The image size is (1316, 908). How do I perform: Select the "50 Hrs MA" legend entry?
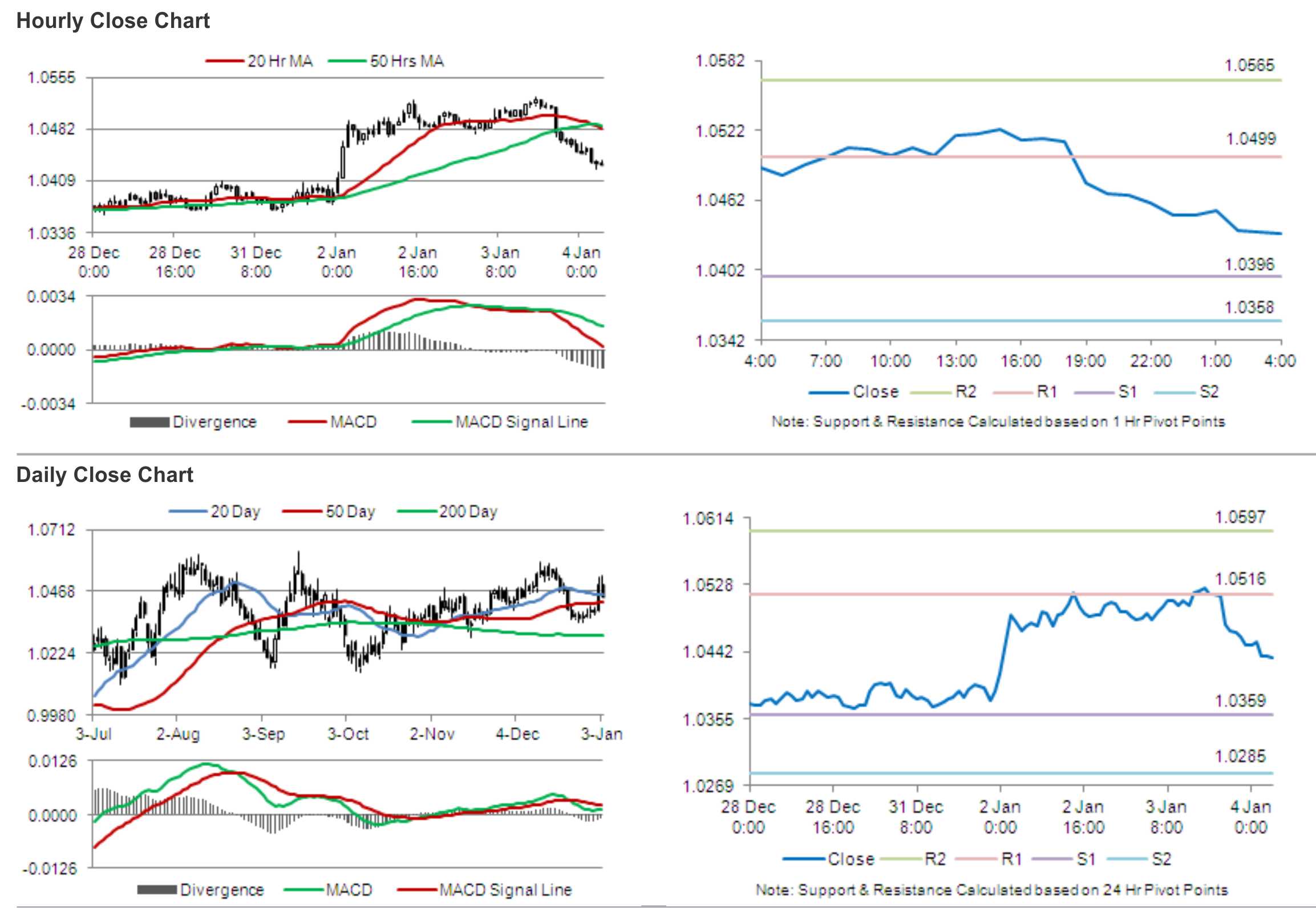coord(386,61)
